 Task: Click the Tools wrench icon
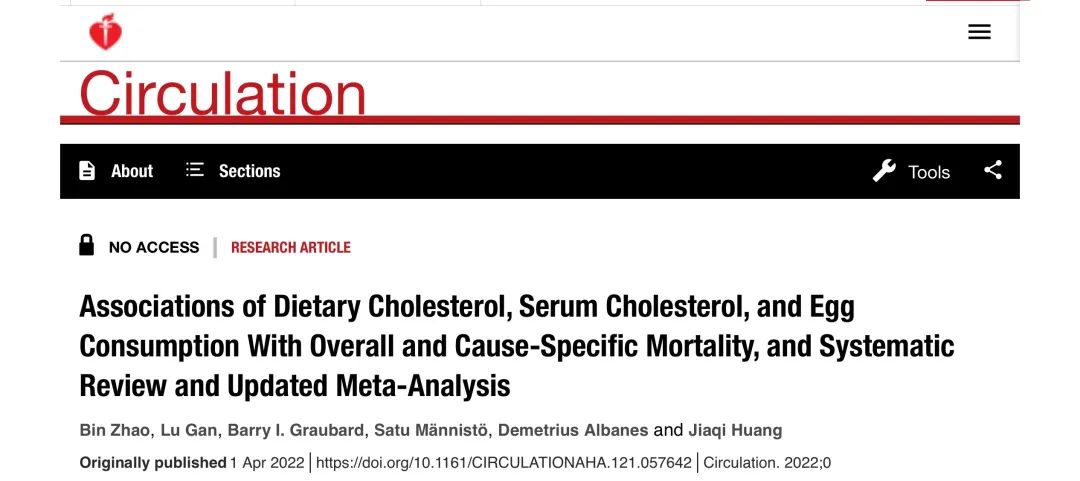(x=884, y=170)
